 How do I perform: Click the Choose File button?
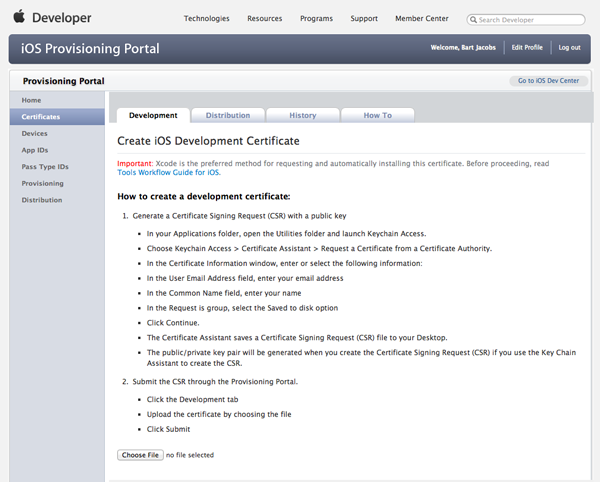coord(140,455)
